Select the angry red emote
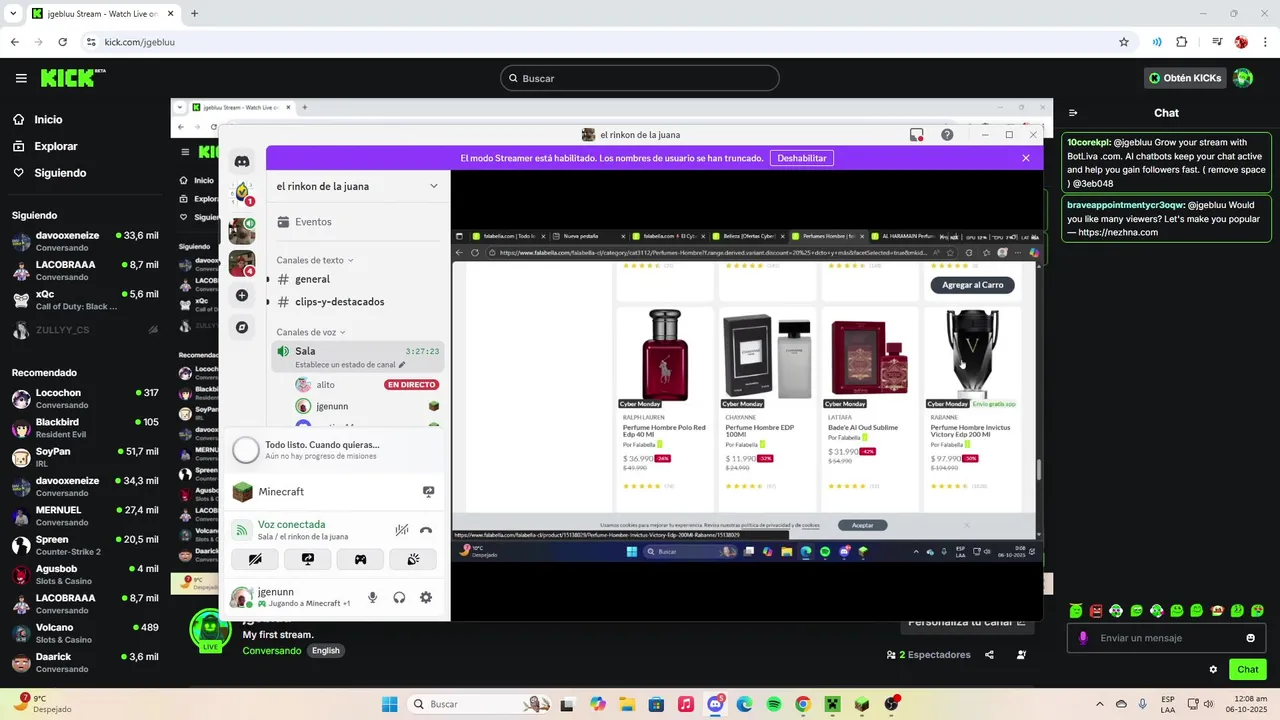The height and width of the screenshot is (720, 1280). 1096,610
